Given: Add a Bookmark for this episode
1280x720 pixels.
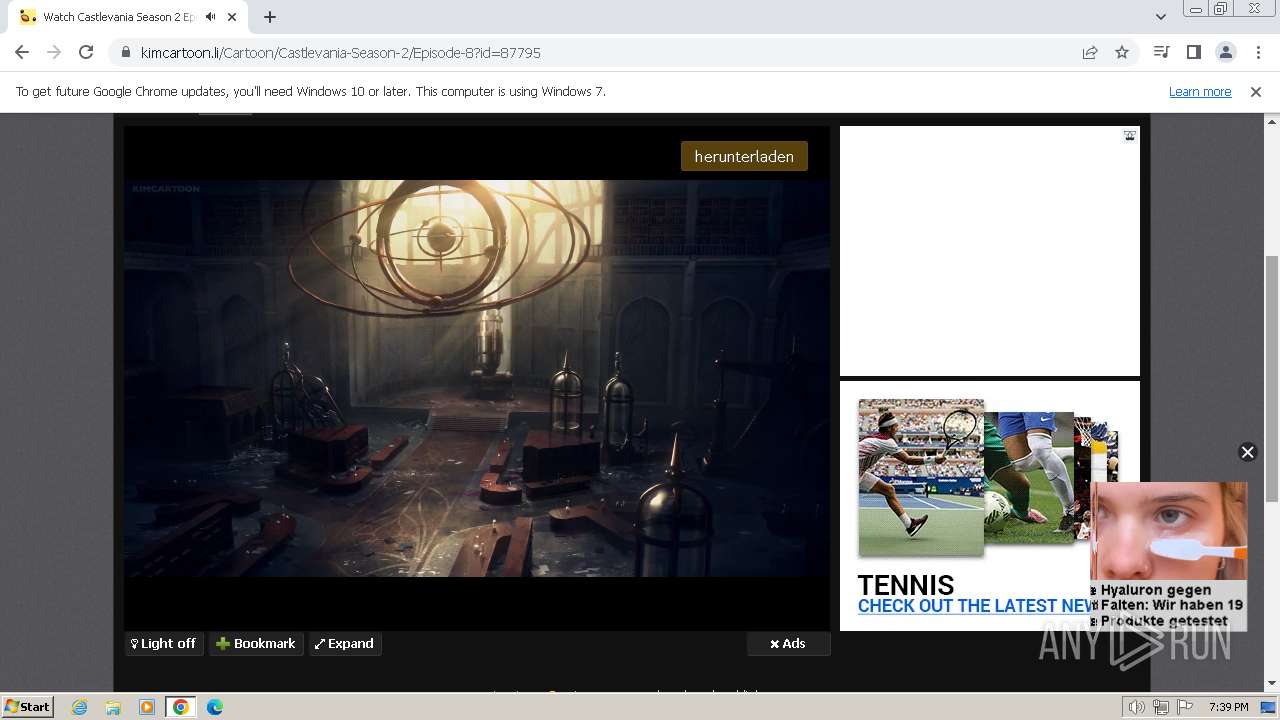Looking at the screenshot, I should point(256,644).
